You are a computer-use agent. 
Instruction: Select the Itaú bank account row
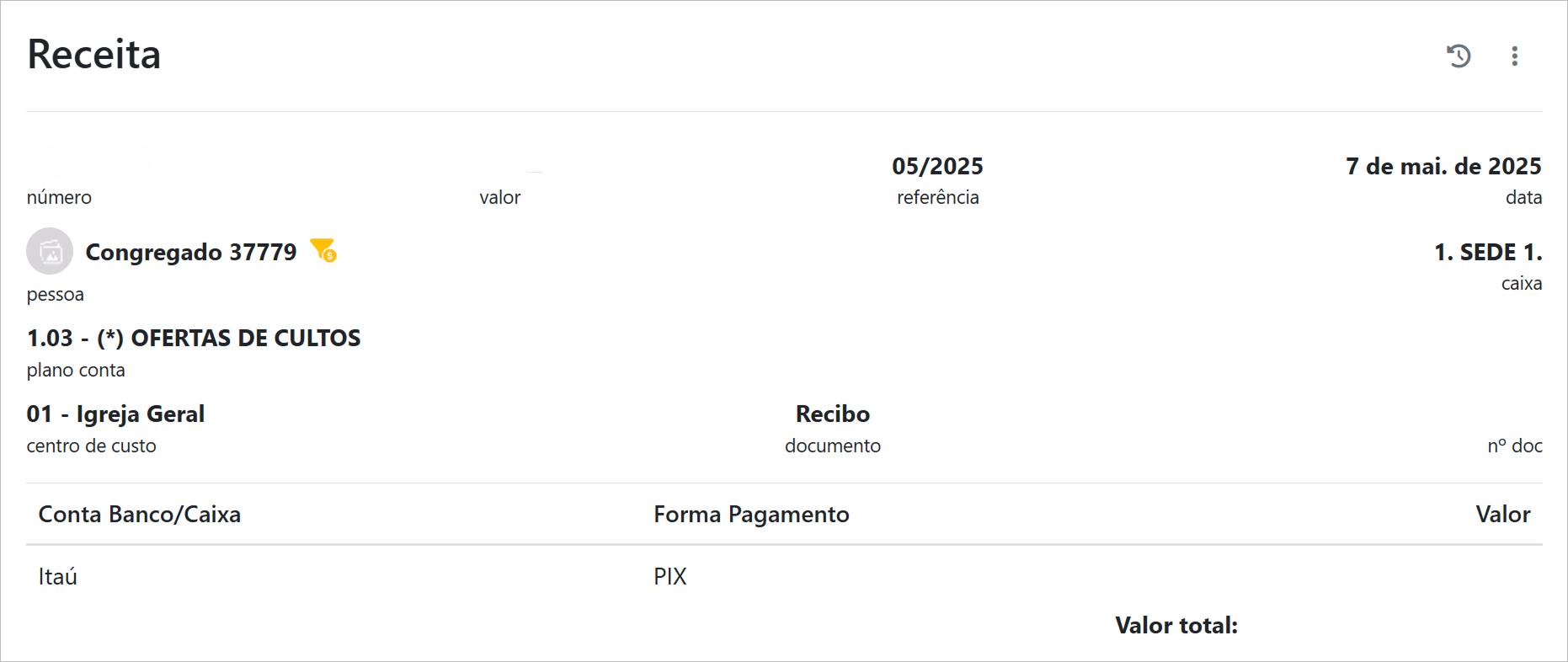click(58, 576)
